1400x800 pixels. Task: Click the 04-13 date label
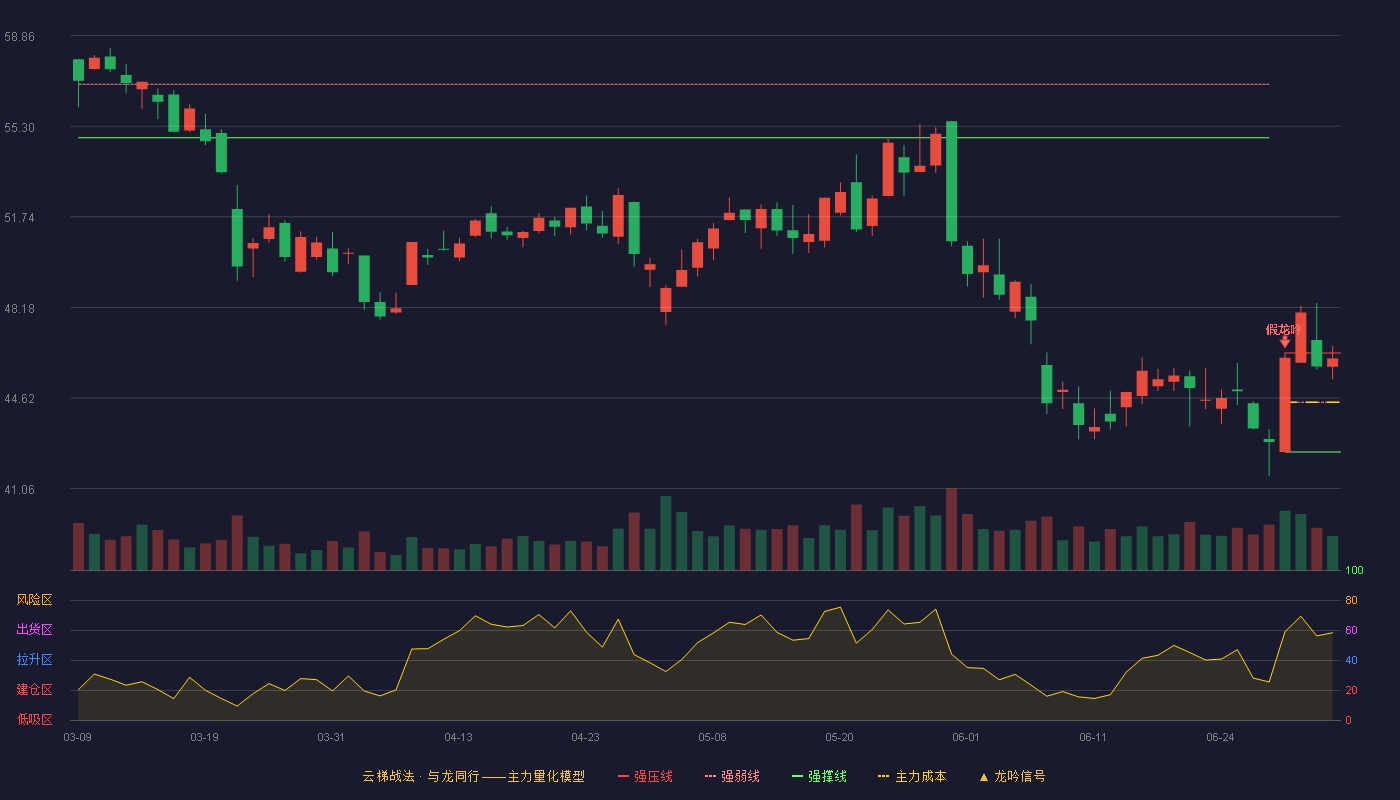click(x=458, y=738)
